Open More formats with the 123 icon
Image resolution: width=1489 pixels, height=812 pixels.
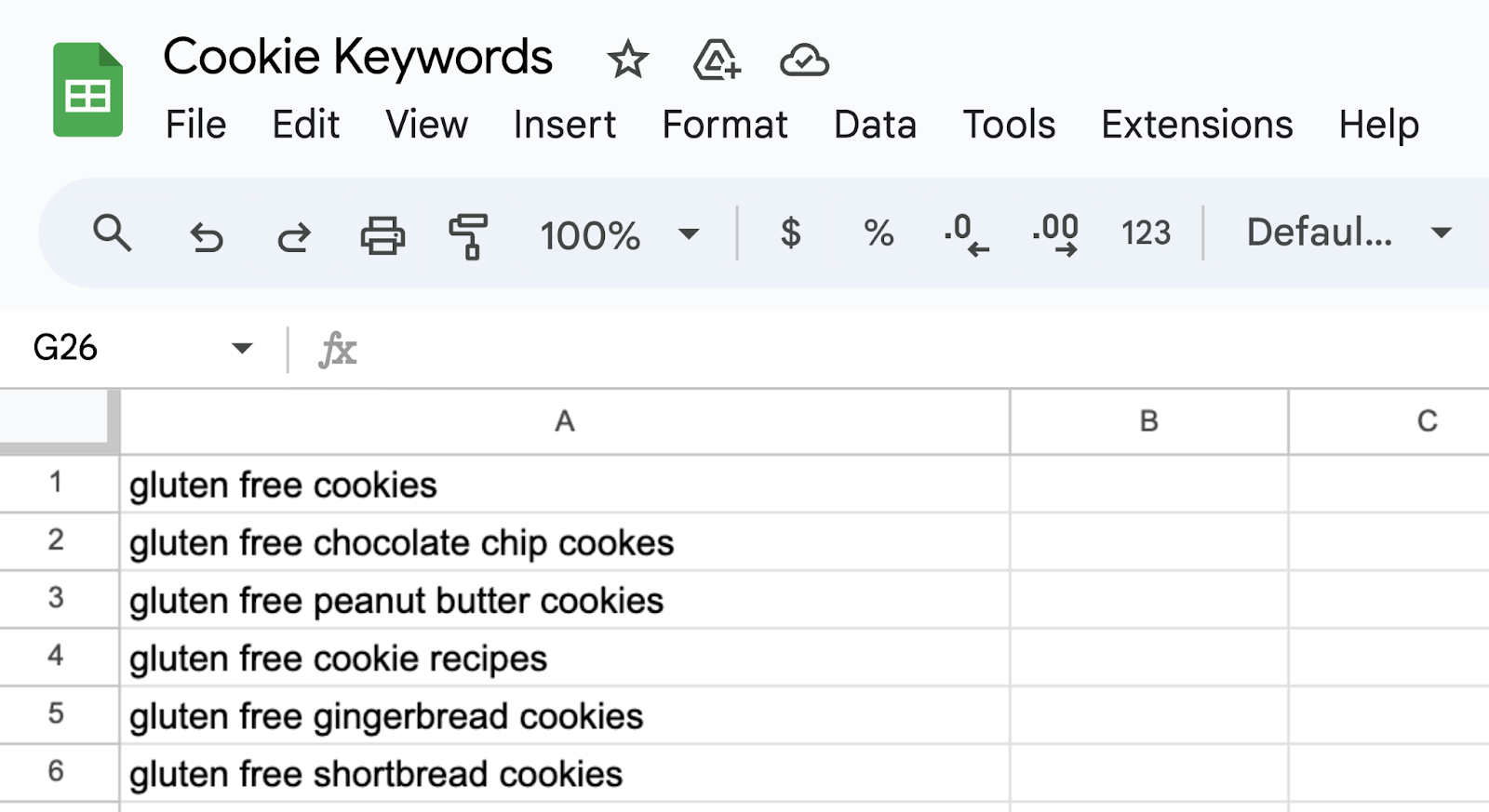pos(1145,234)
